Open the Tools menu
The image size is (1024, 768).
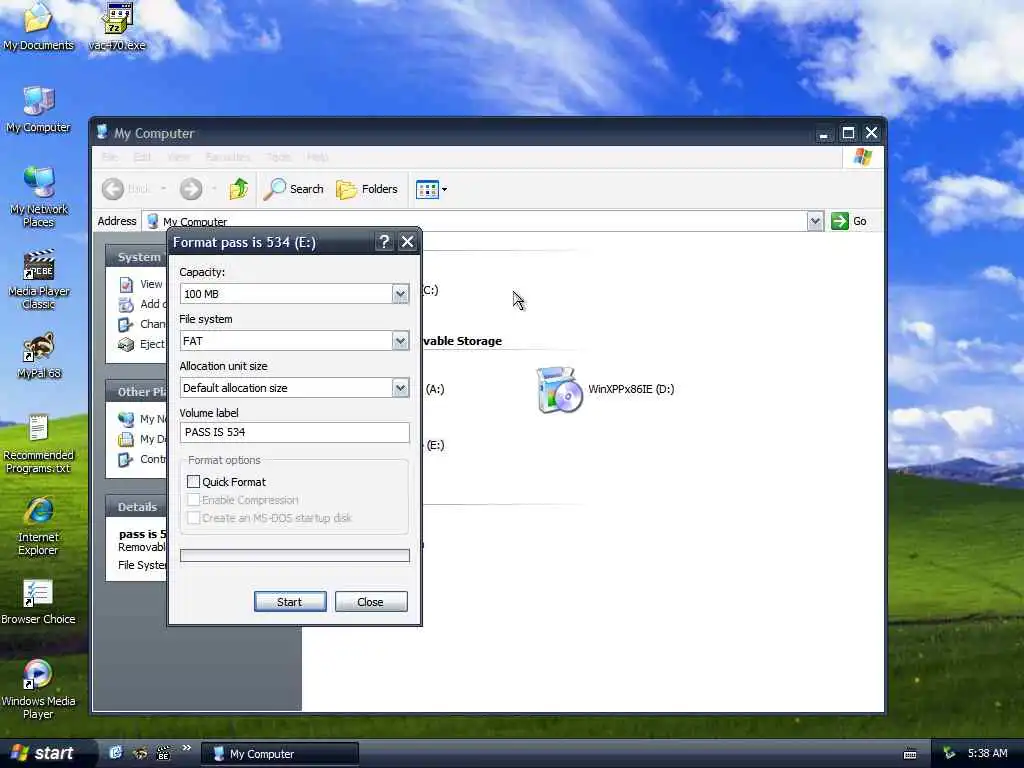(x=278, y=157)
